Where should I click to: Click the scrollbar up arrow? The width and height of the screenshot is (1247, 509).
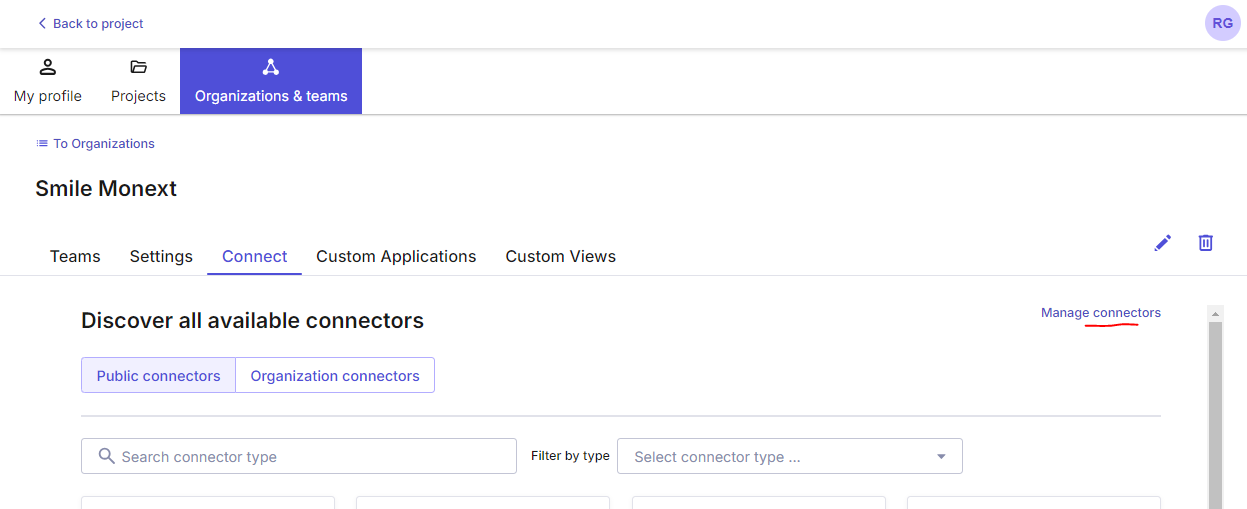coord(1215,314)
